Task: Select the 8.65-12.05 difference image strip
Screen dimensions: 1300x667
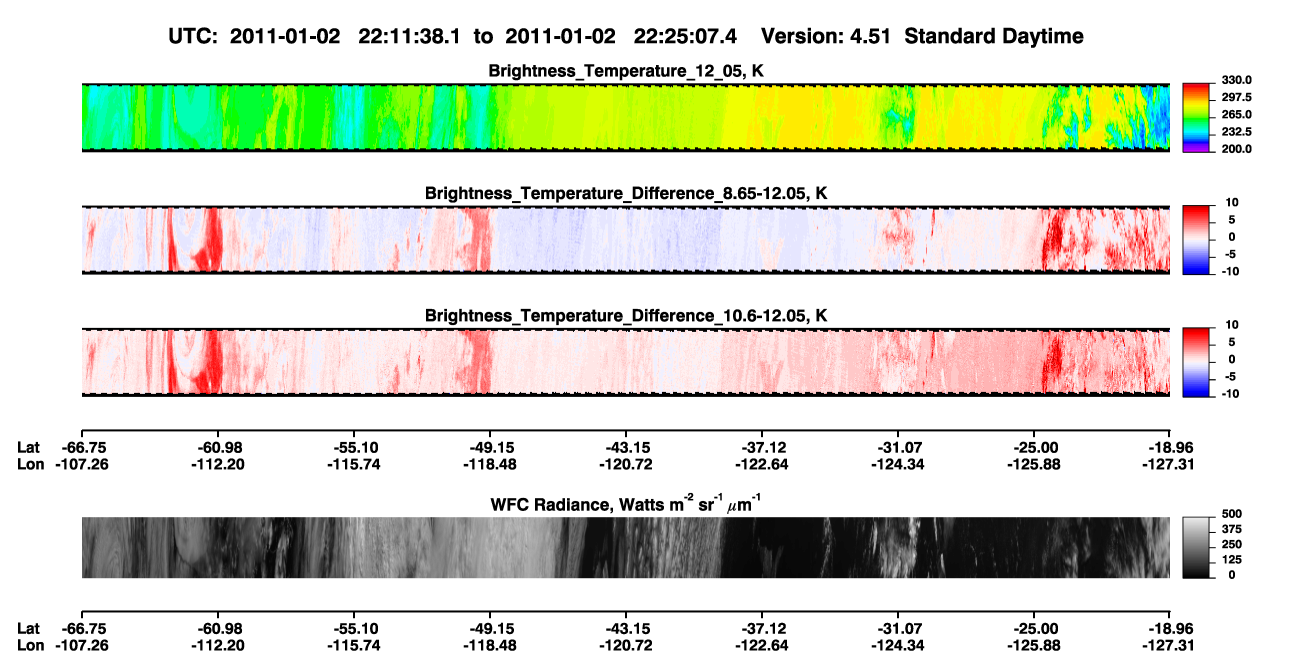Action: pos(625,239)
